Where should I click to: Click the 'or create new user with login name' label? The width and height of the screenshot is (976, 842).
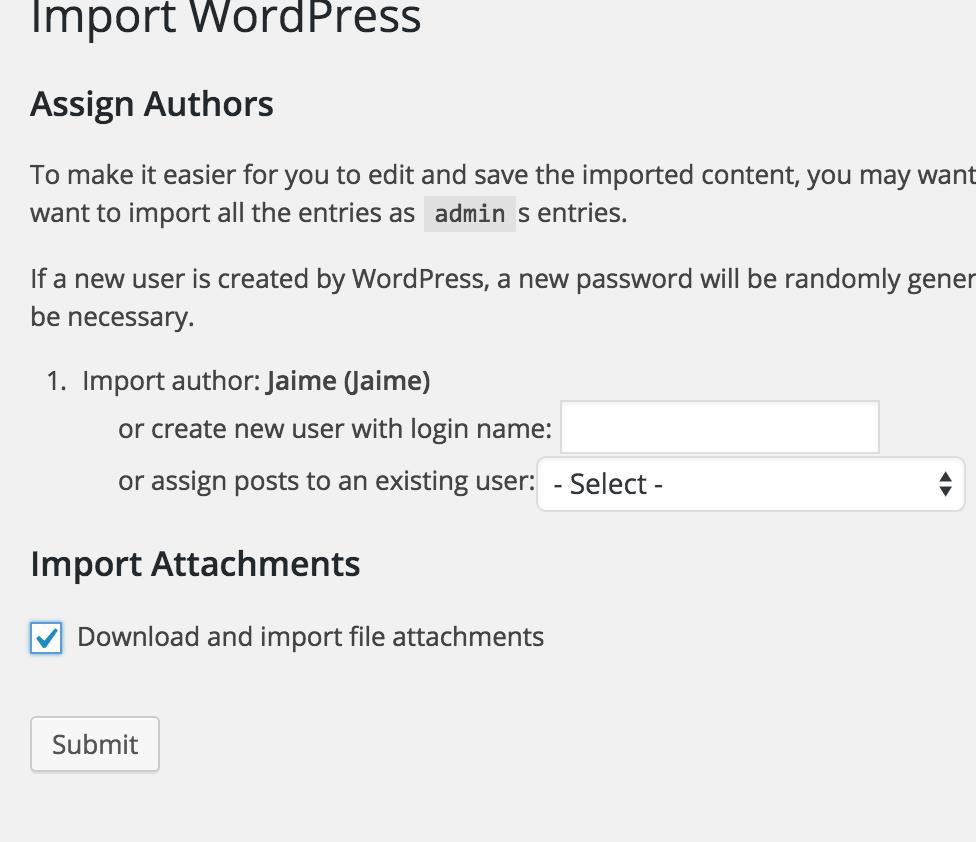point(334,429)
